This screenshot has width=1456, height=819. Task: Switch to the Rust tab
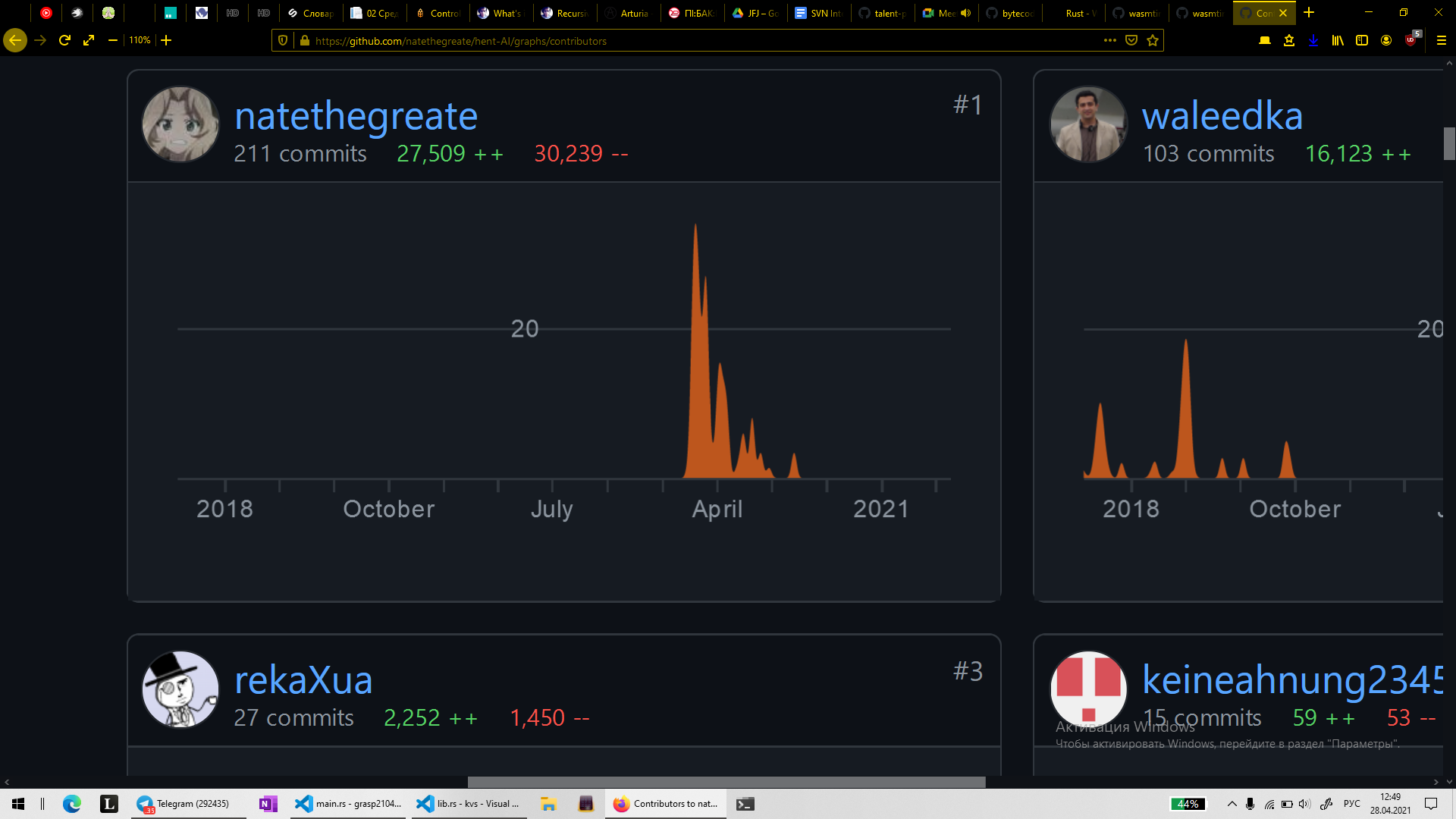click(x=1073, y=13)
